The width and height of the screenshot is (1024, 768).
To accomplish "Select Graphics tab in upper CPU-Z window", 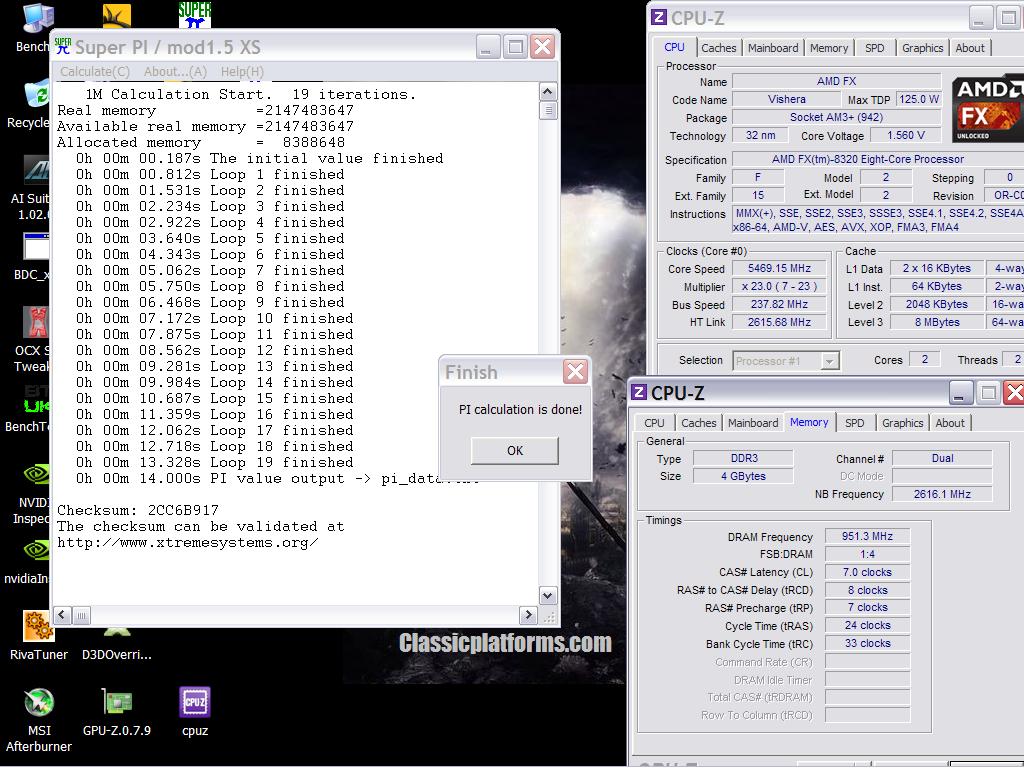I will pos(922,48).
